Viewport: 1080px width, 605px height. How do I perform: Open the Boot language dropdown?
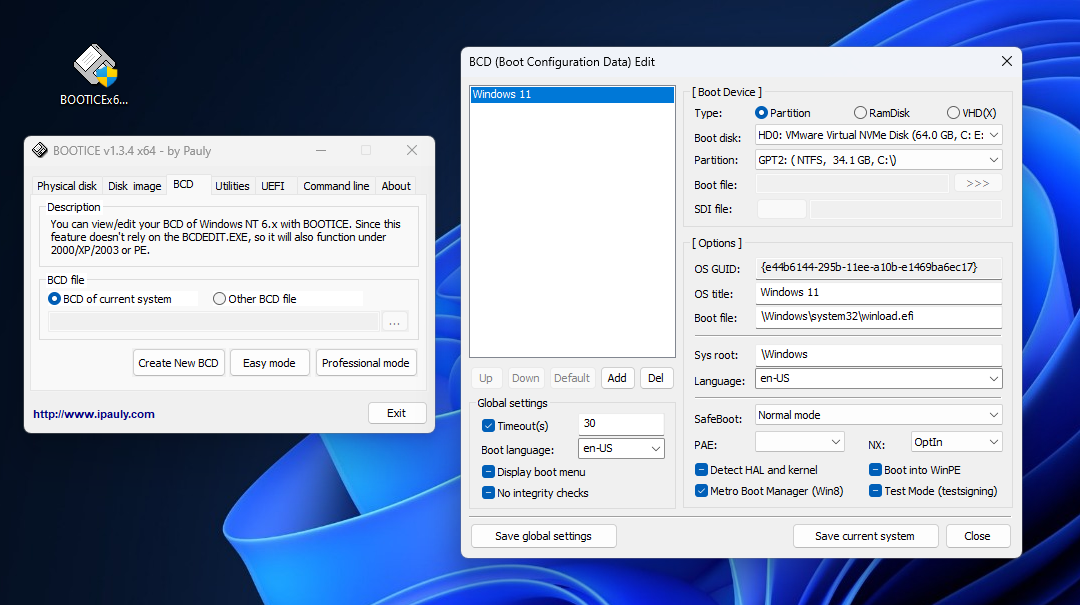pyautogui.click(x=621, y=448)
